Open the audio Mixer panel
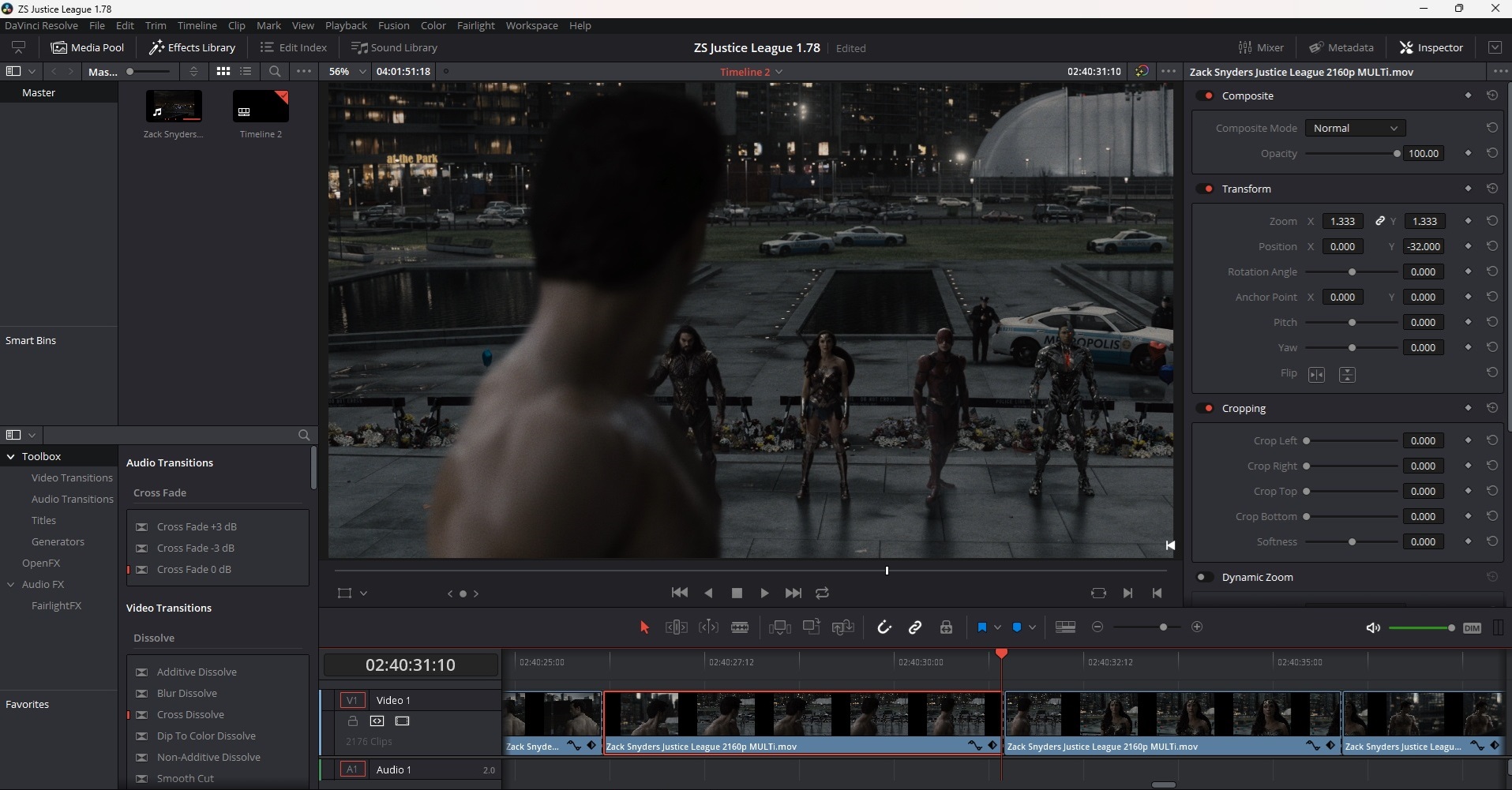Screen dimensions: 1512x790 click(1261, 47)
